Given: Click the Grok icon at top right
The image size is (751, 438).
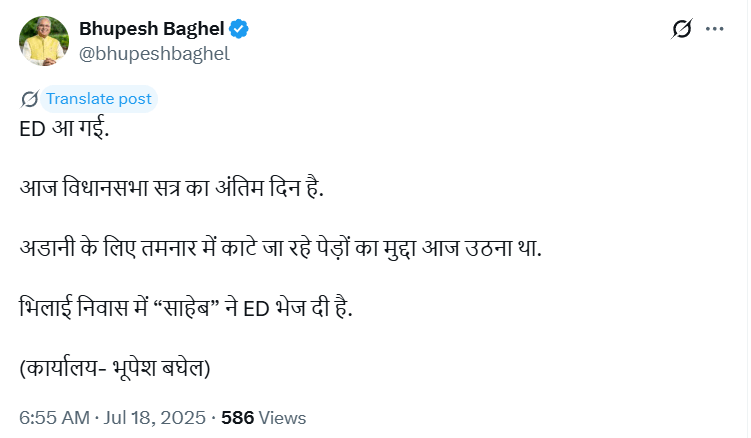Looking at the screenshot, I should click(x=682, y=30).
